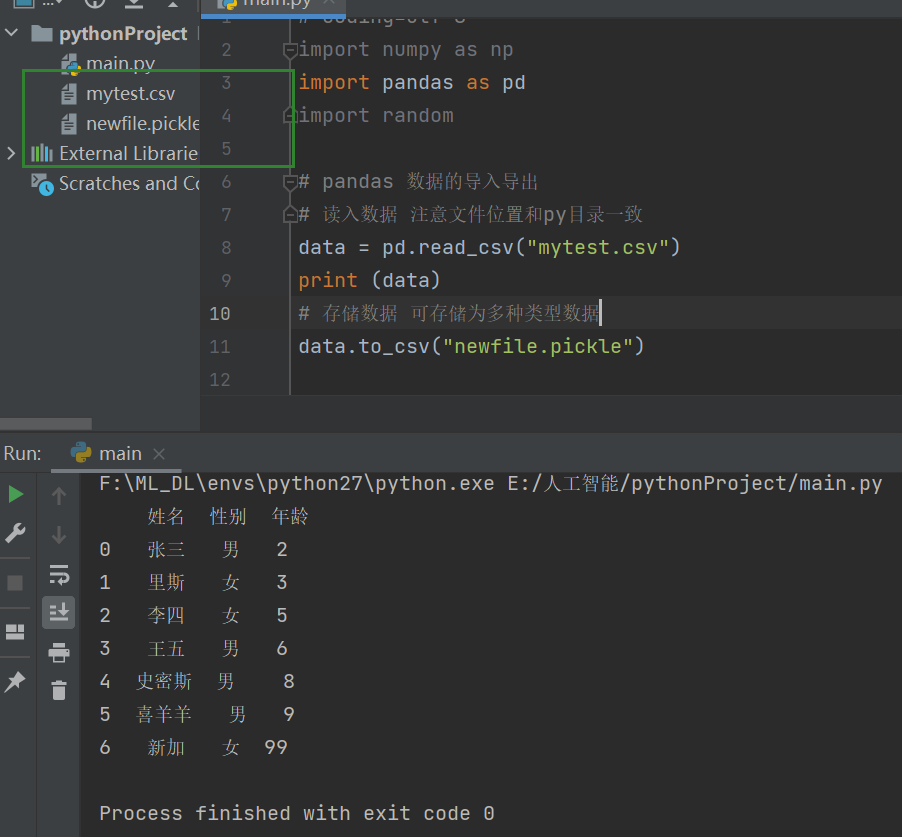Clear all console output trash icon
902x837 pixels.
pyautogui.click(x=59, y=690)
